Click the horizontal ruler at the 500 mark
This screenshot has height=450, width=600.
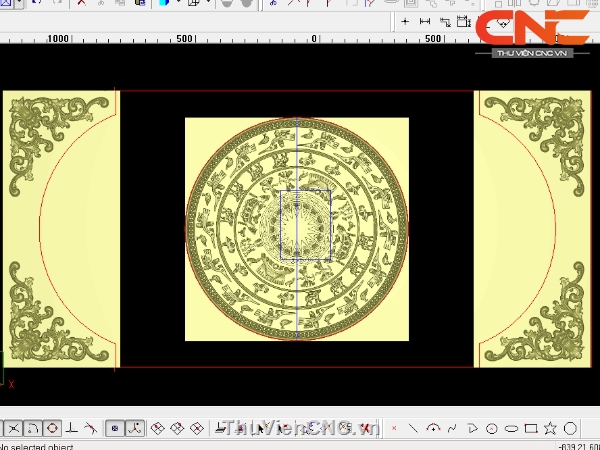point(184,39)
